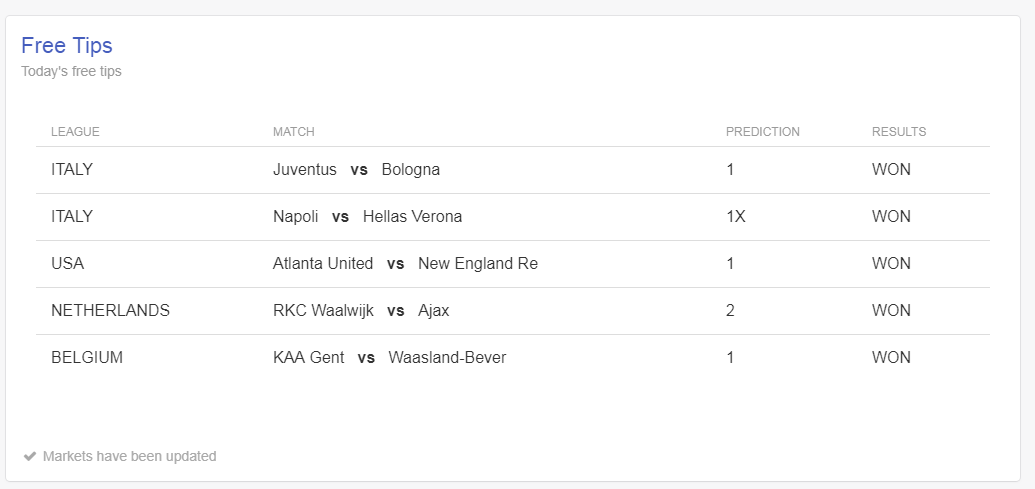1035x489 pixels.
Task: Click the RESULTS column header
Action: pyautogui.click(x=898, y=132)
